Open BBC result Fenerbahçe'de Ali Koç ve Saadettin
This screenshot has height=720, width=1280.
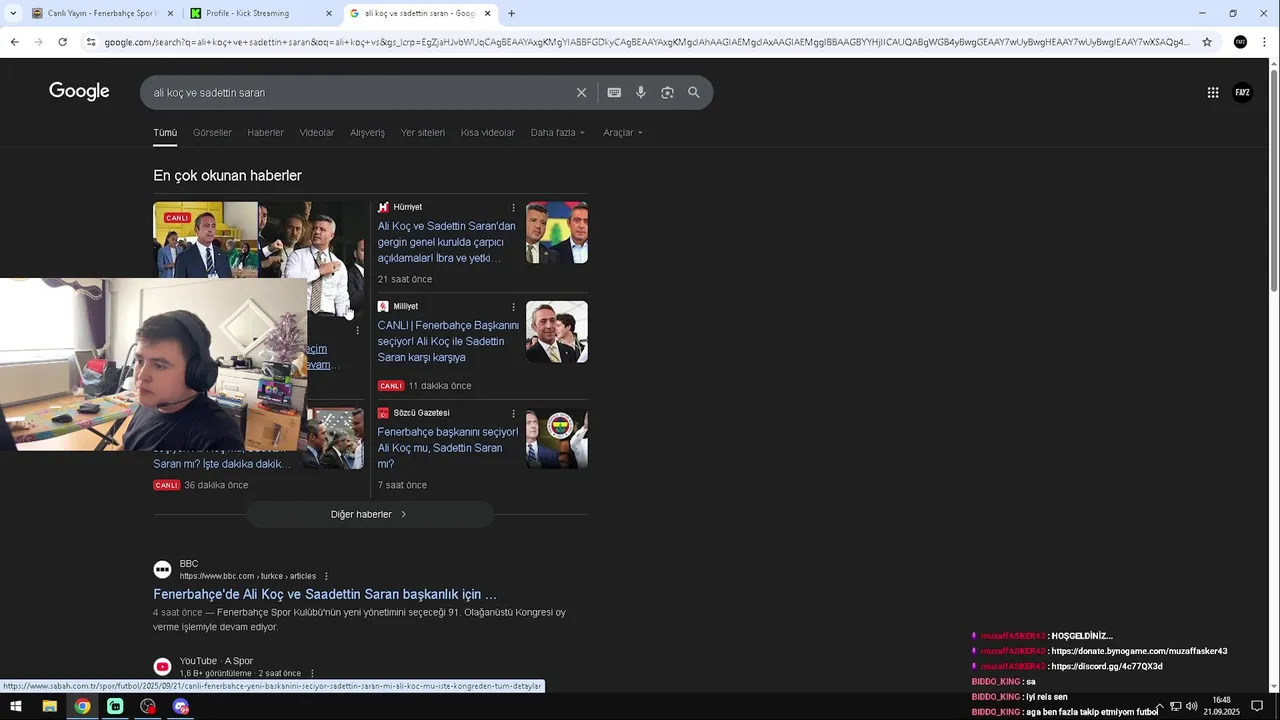click(x=325, y=594)
